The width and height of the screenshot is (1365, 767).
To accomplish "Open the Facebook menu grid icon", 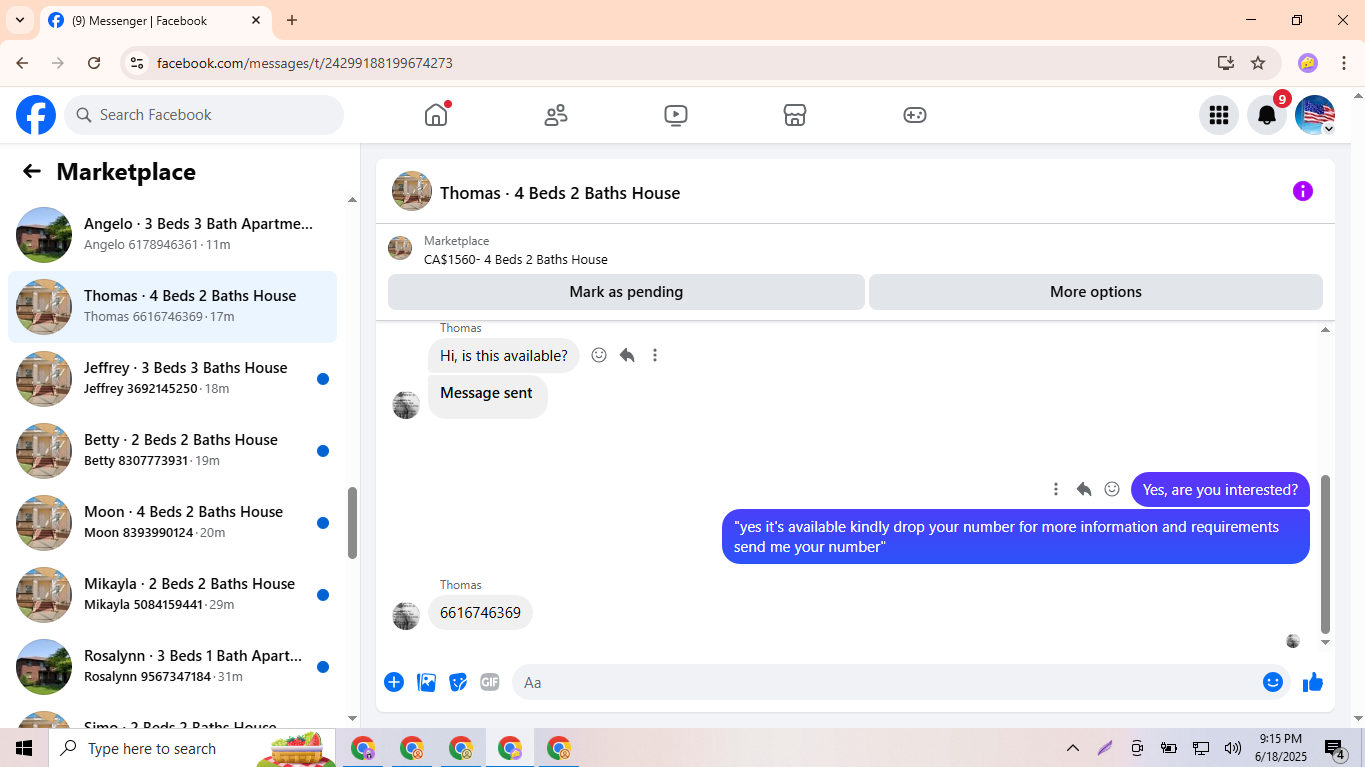I will click(1218, 115).
